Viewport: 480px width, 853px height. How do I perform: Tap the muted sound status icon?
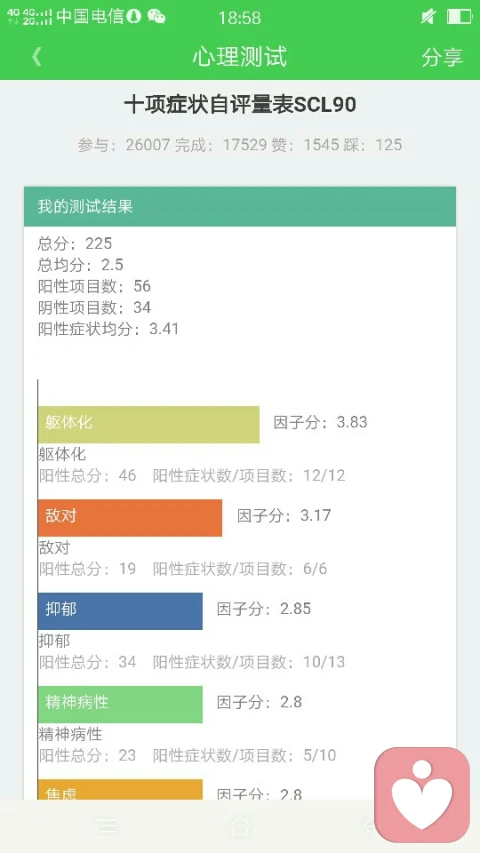tap(428, 17)
